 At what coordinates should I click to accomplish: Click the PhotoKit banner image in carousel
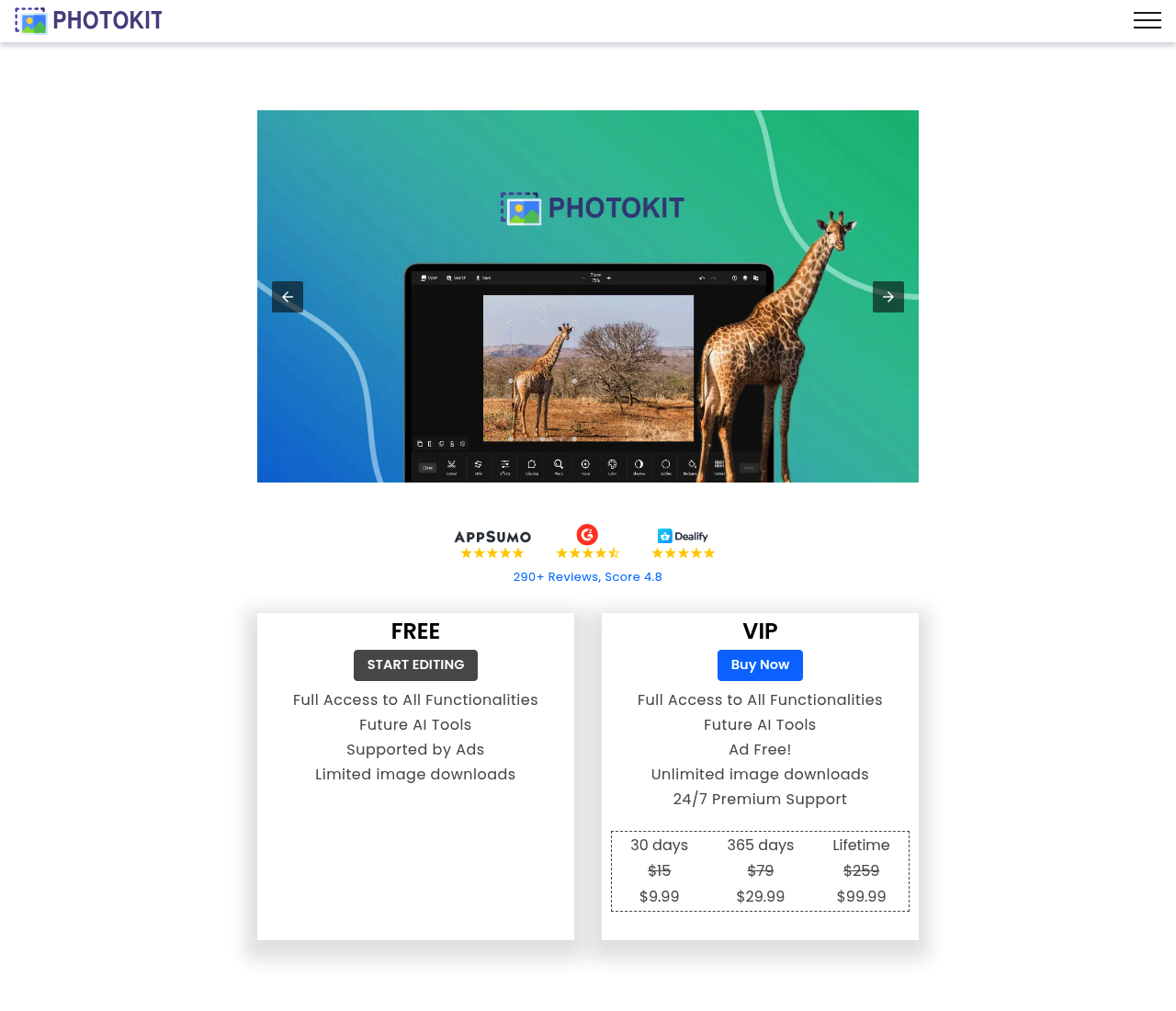pos(588,296)
